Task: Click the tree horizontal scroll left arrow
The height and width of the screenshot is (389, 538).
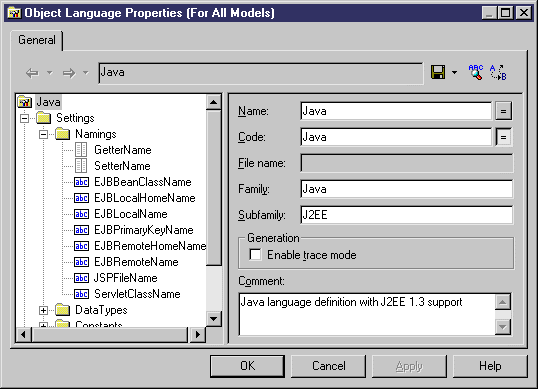Action: 23,334
